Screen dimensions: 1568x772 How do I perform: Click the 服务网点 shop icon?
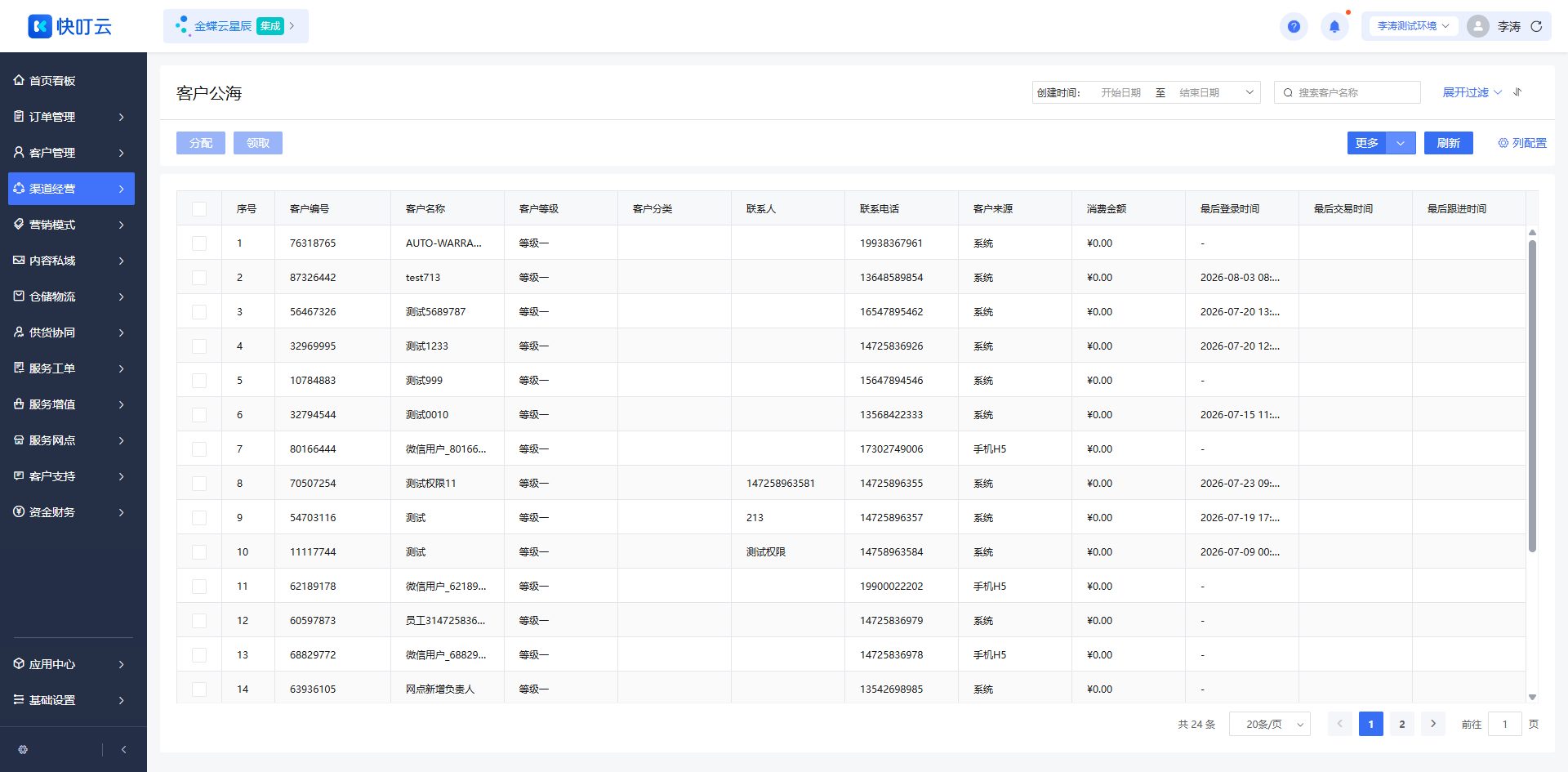19,440
